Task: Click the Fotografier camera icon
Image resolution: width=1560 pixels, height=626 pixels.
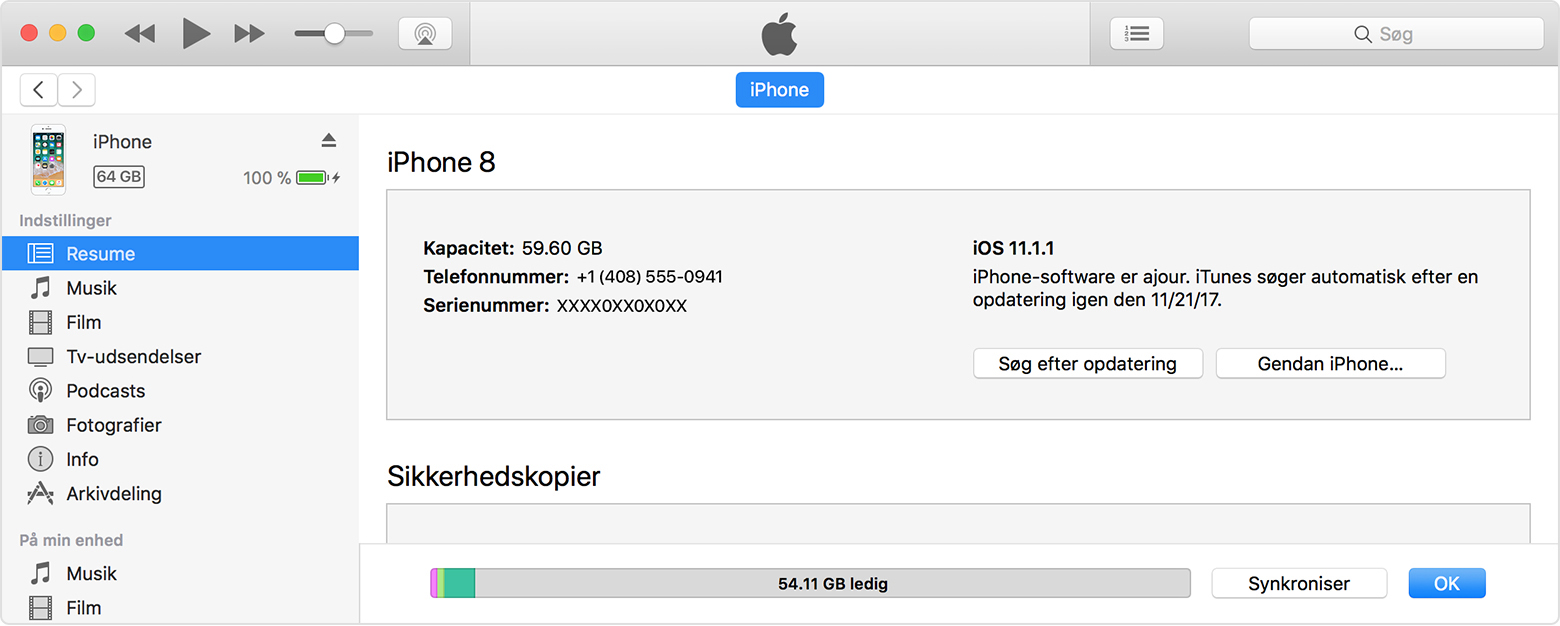Action: pos(40,425)
